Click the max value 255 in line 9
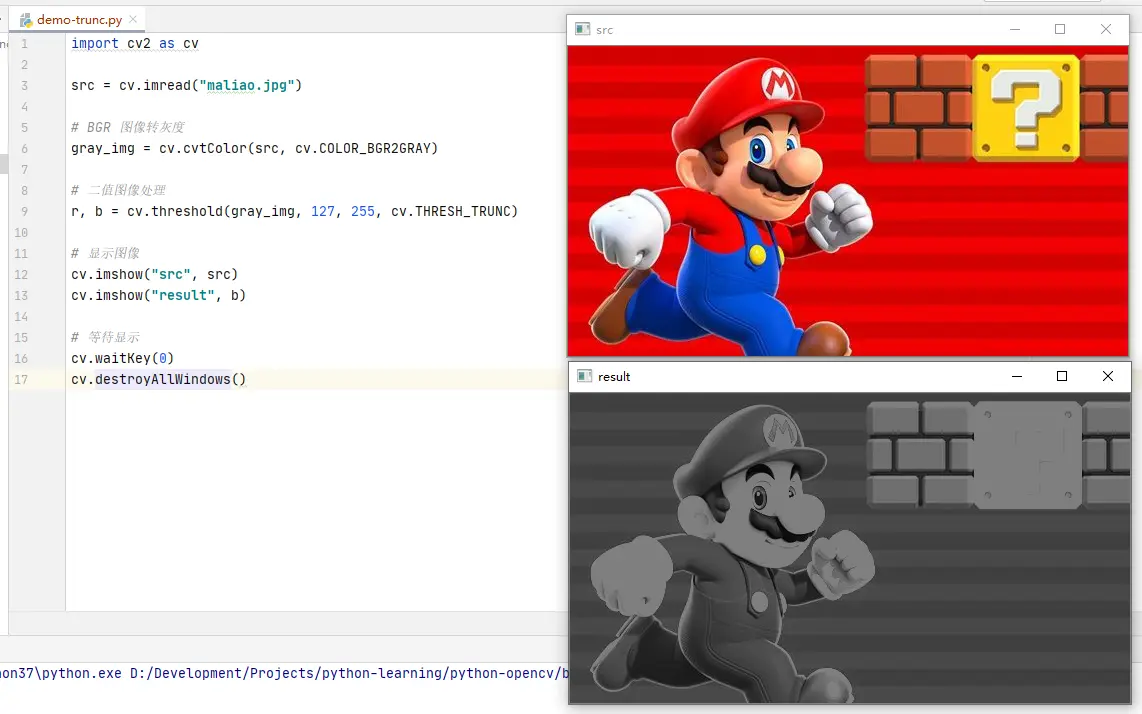Viewport: 1142px width, 714px height. pyautogui.click(x=363, y=211)
